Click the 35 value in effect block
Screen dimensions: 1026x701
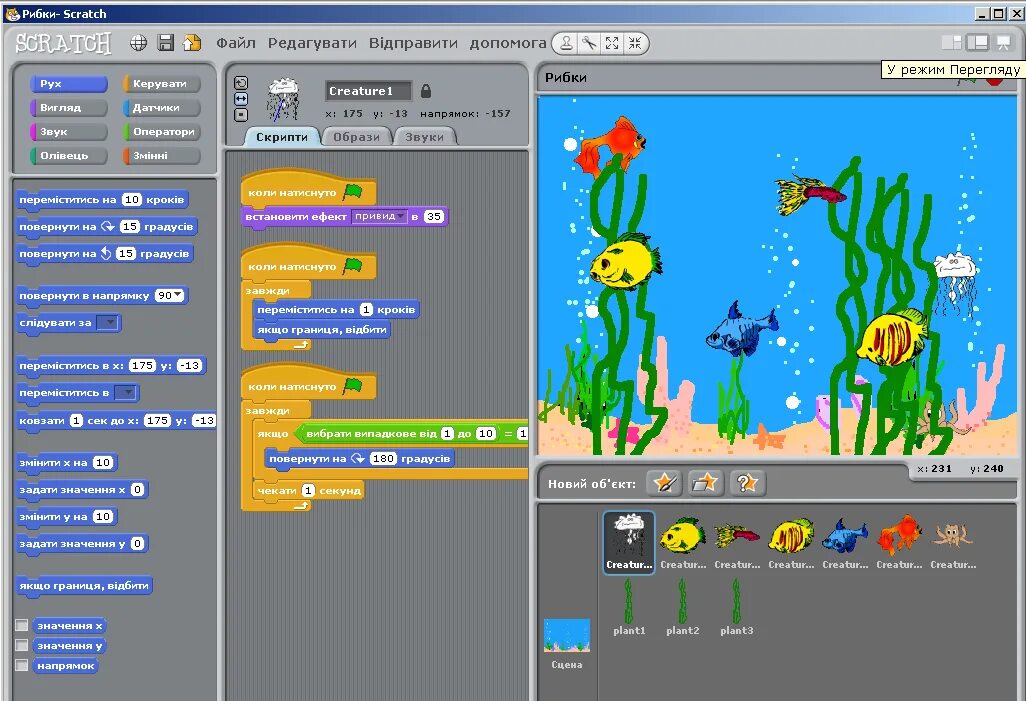[433, 216]
